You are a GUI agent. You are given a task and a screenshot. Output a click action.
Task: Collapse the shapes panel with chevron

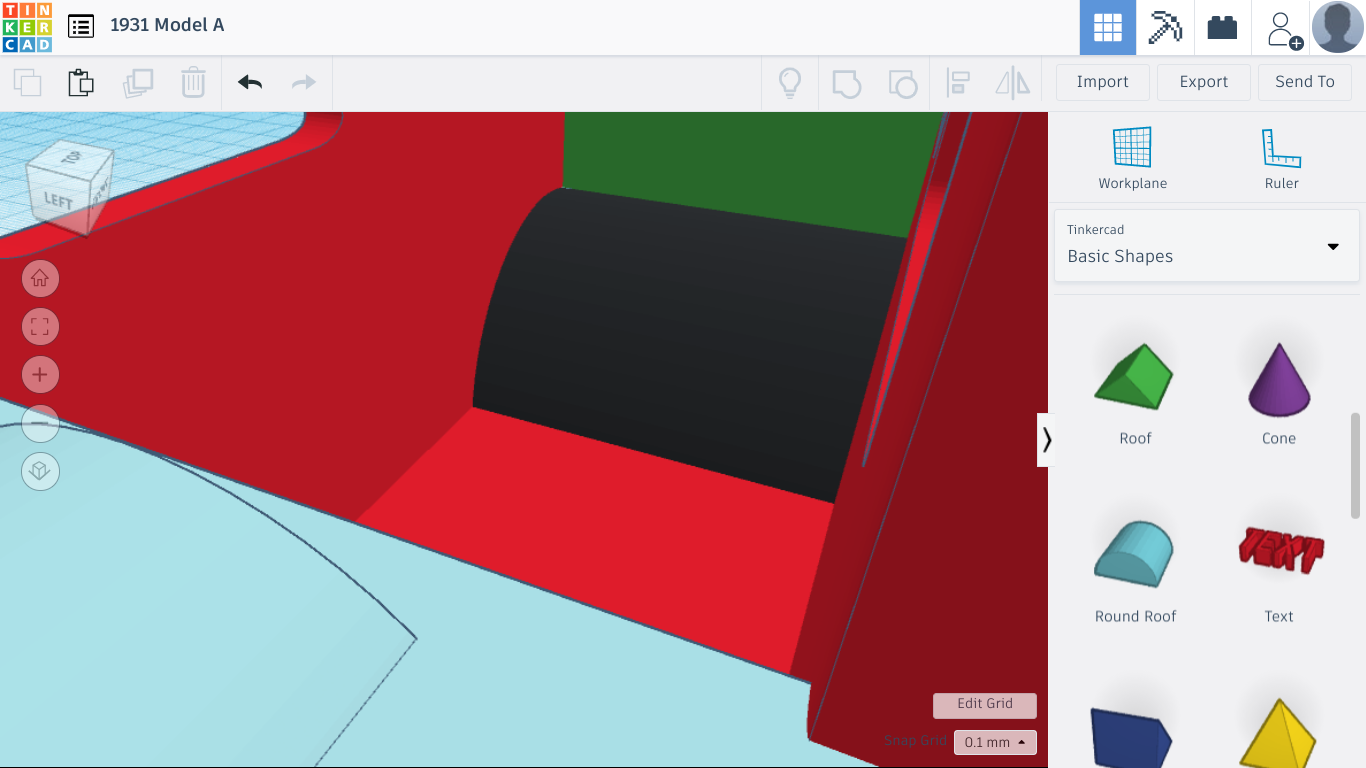1046,440
